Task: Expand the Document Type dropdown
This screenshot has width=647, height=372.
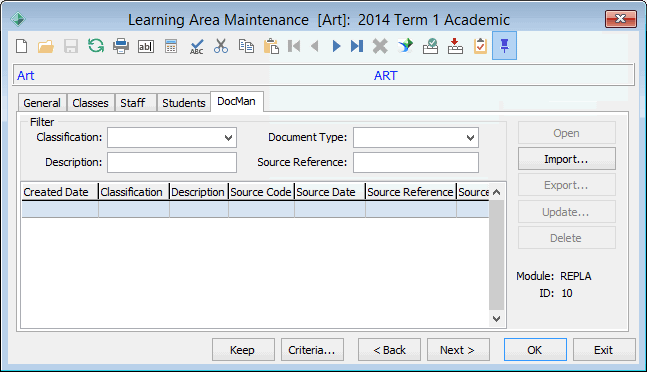Action: [470, 138]
